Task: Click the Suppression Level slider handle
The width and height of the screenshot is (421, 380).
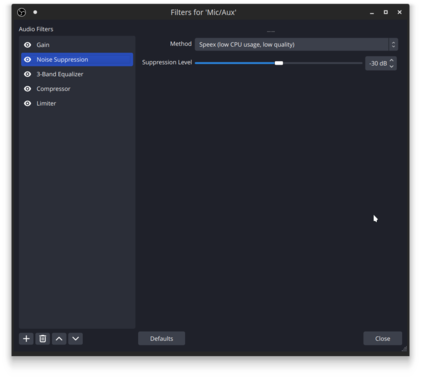Action: 279,63
